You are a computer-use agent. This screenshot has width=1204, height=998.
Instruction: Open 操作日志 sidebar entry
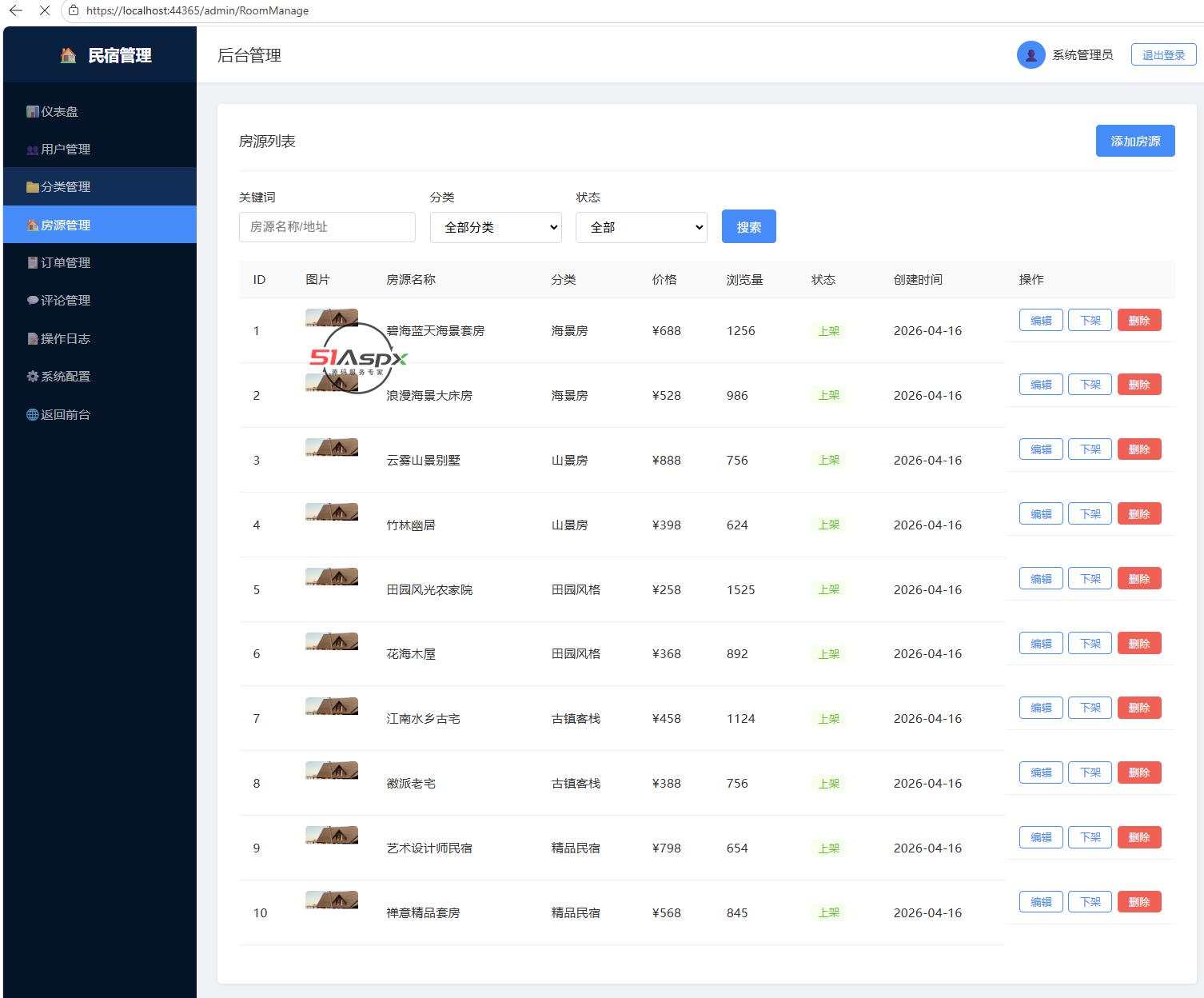100,339
